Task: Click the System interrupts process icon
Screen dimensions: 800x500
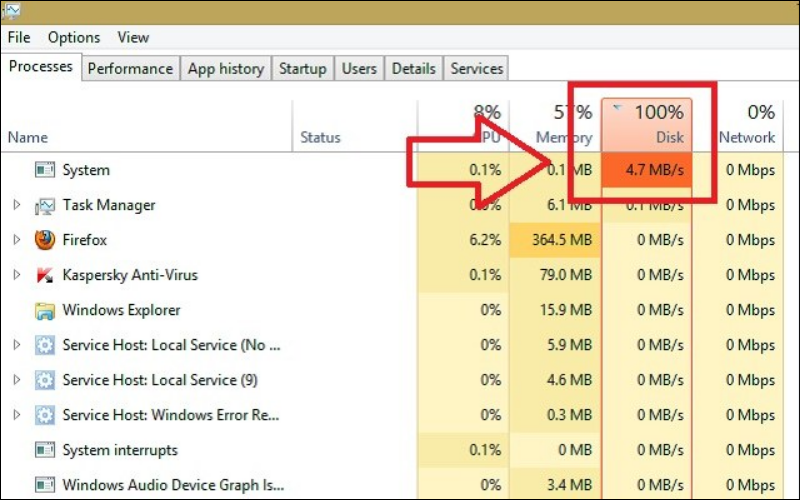Action: point(45,450)
